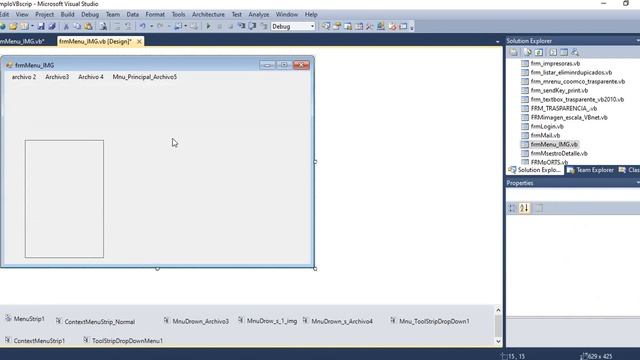Select MnuDrow_s_1_img component in tray
Viewport: 640px width, 360px height.
pos(267,321)
